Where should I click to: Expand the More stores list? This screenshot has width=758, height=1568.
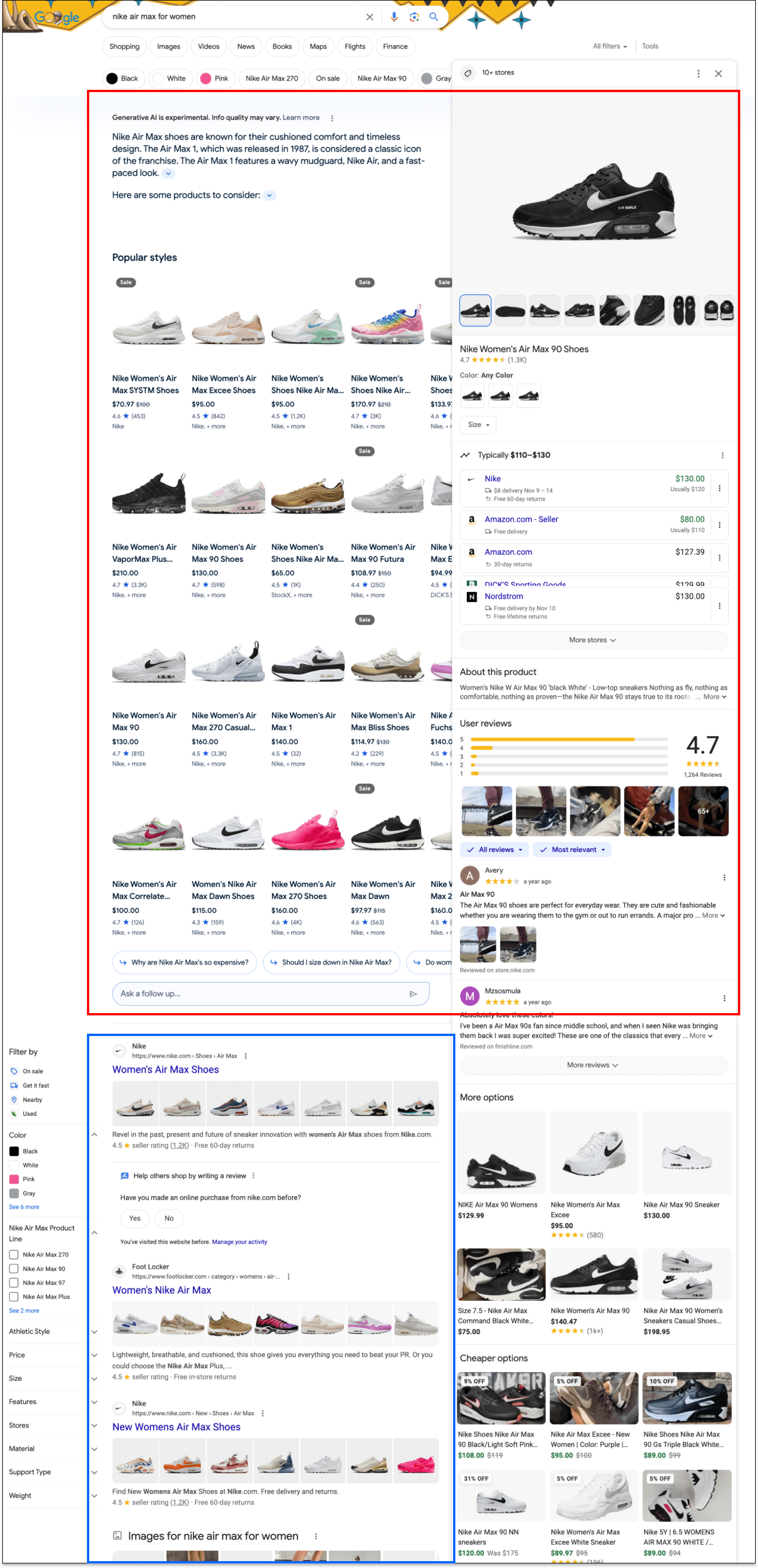594,640
